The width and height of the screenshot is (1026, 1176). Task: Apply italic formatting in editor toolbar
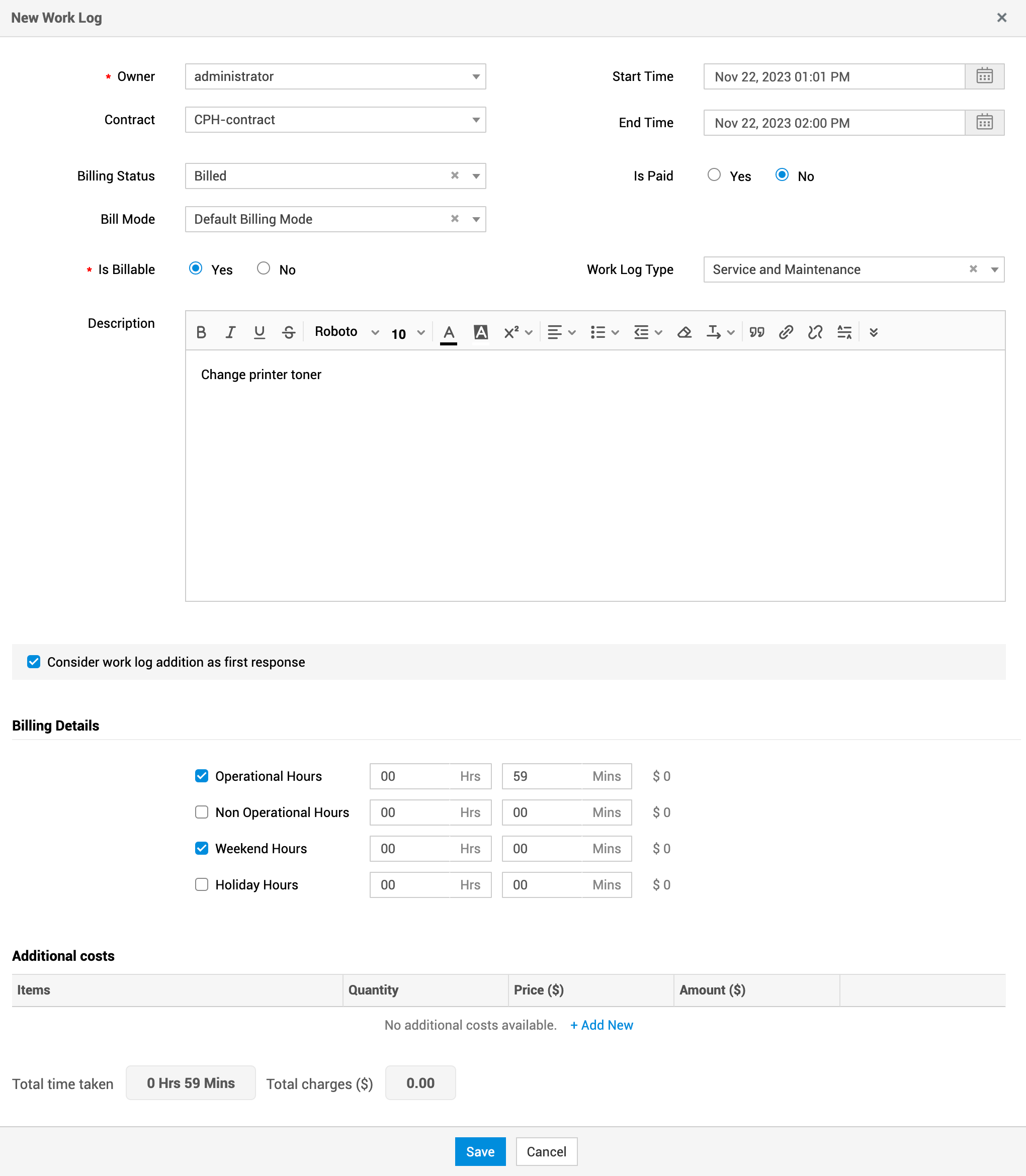coord(230,332)
